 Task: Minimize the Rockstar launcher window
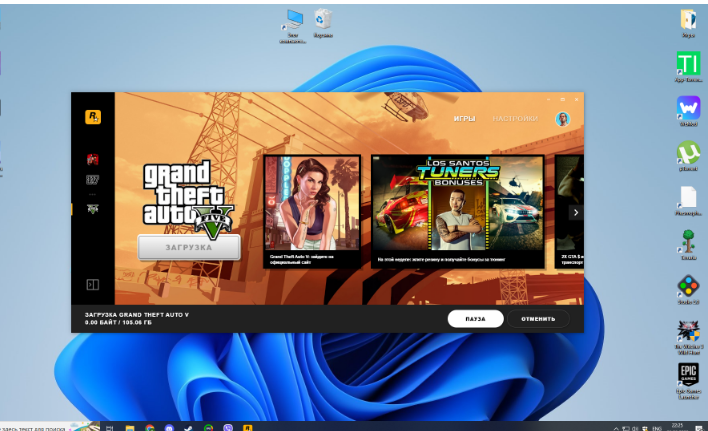549,99
